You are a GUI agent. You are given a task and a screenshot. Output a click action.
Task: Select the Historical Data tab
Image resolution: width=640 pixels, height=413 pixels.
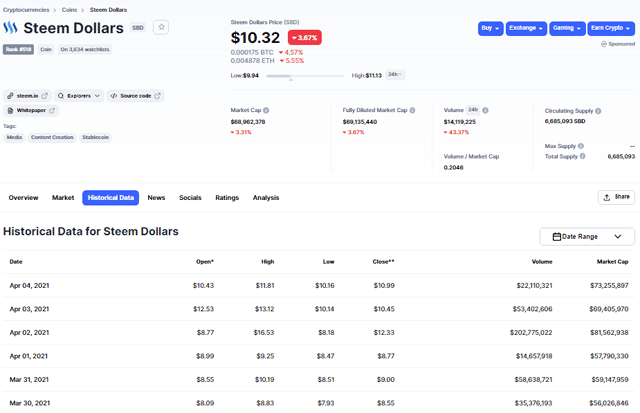tap(111, 198)
